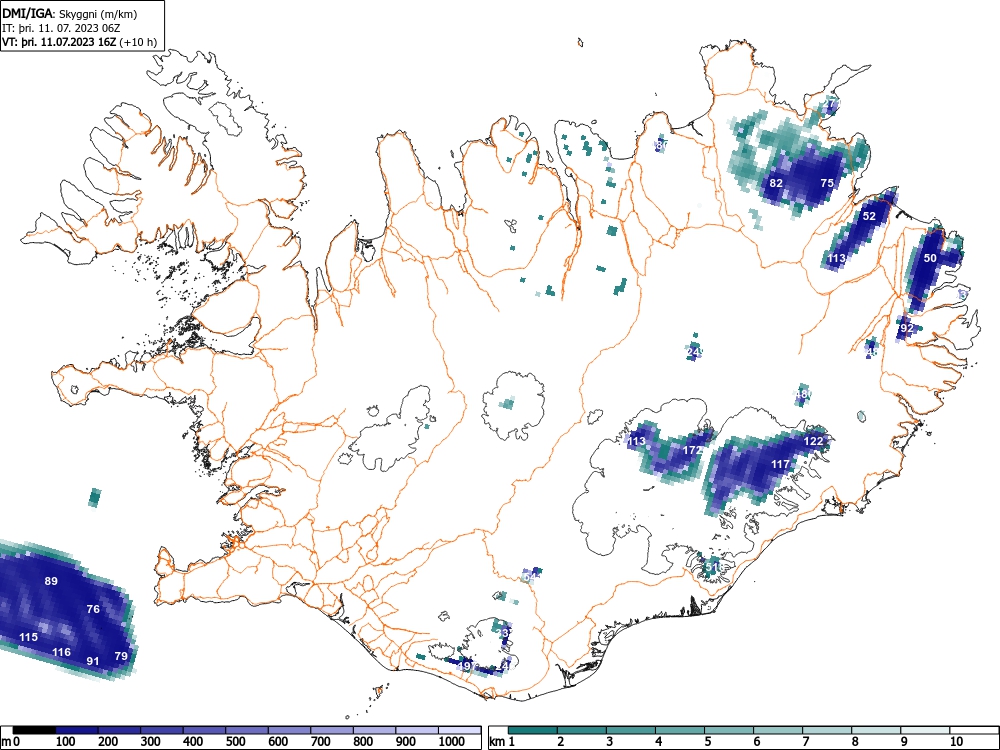Screen dimensions: 1000x750
Task: Click the '600' legend label
Action: pos(278,742)
